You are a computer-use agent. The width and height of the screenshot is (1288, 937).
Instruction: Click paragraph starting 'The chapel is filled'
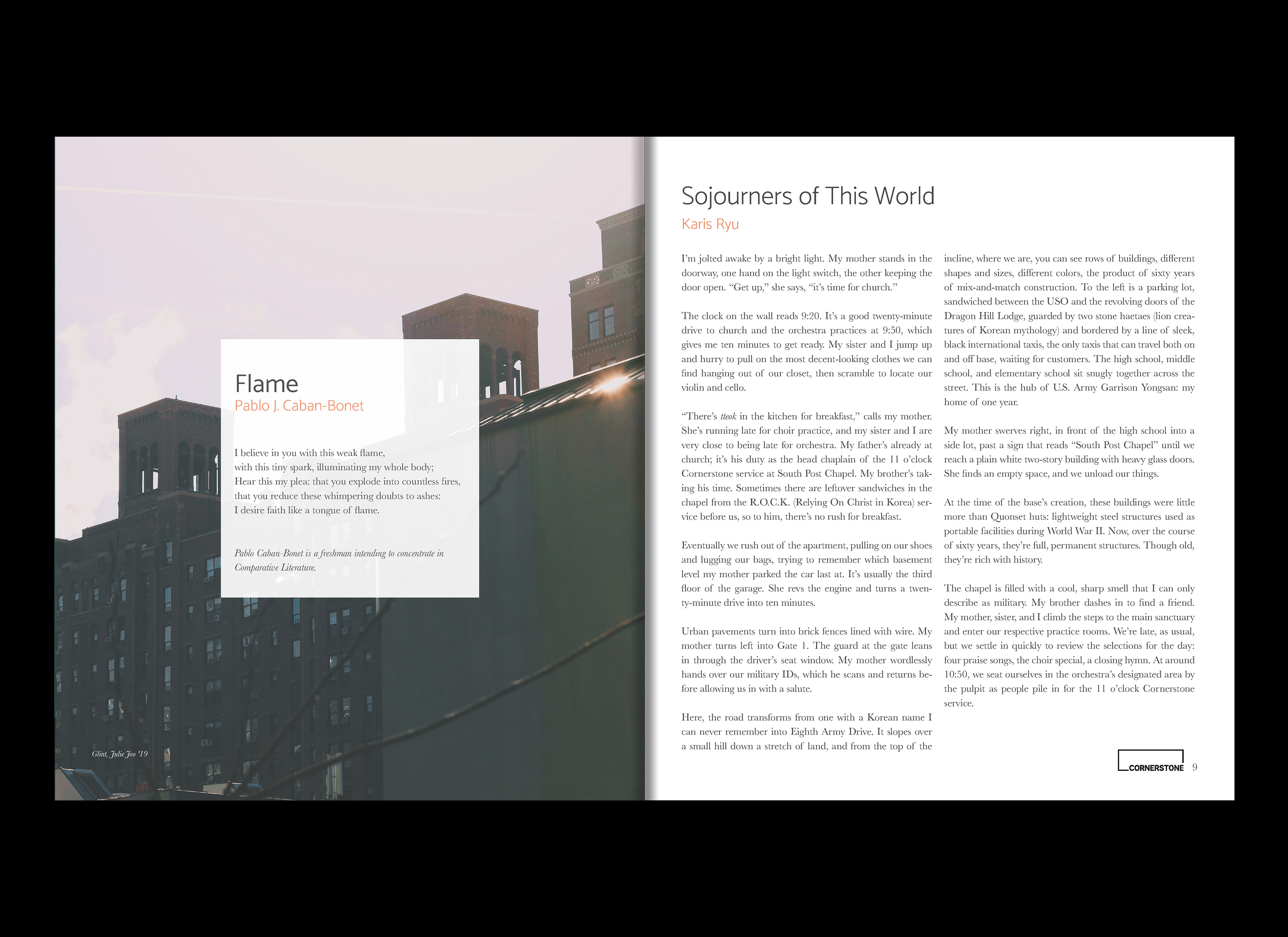(x=1069, y=645)
